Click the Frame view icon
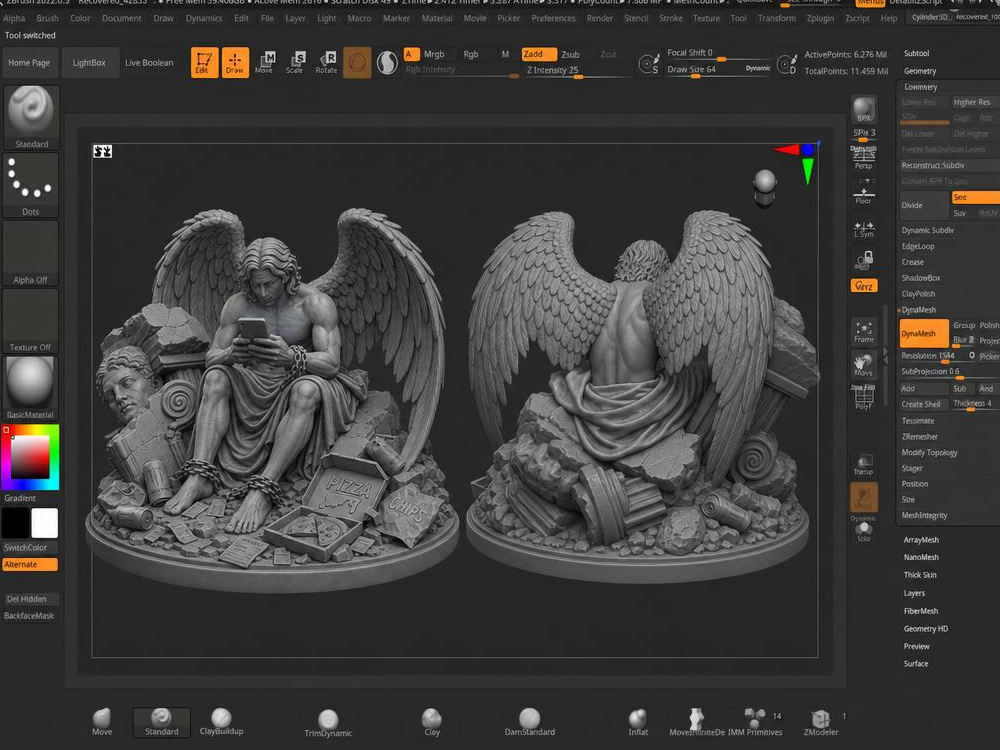 [864, 332]
